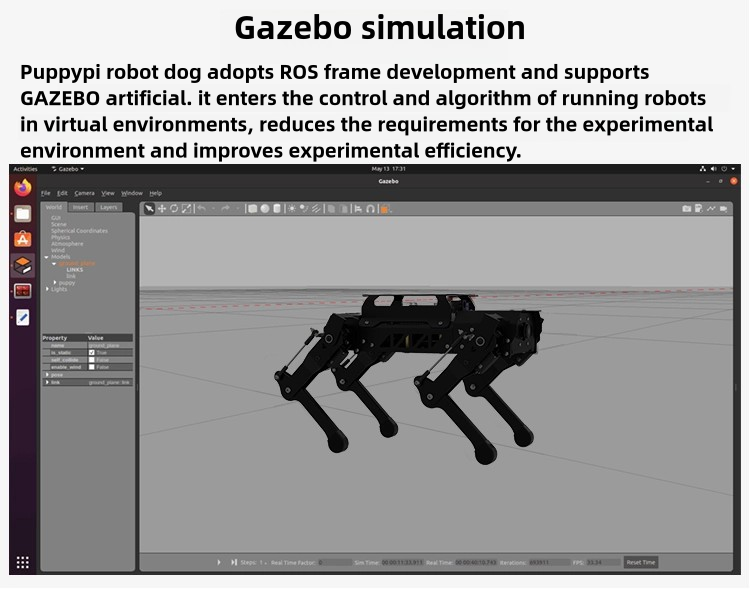
Task: Play the simulation
Action: (x=219, y=562)
